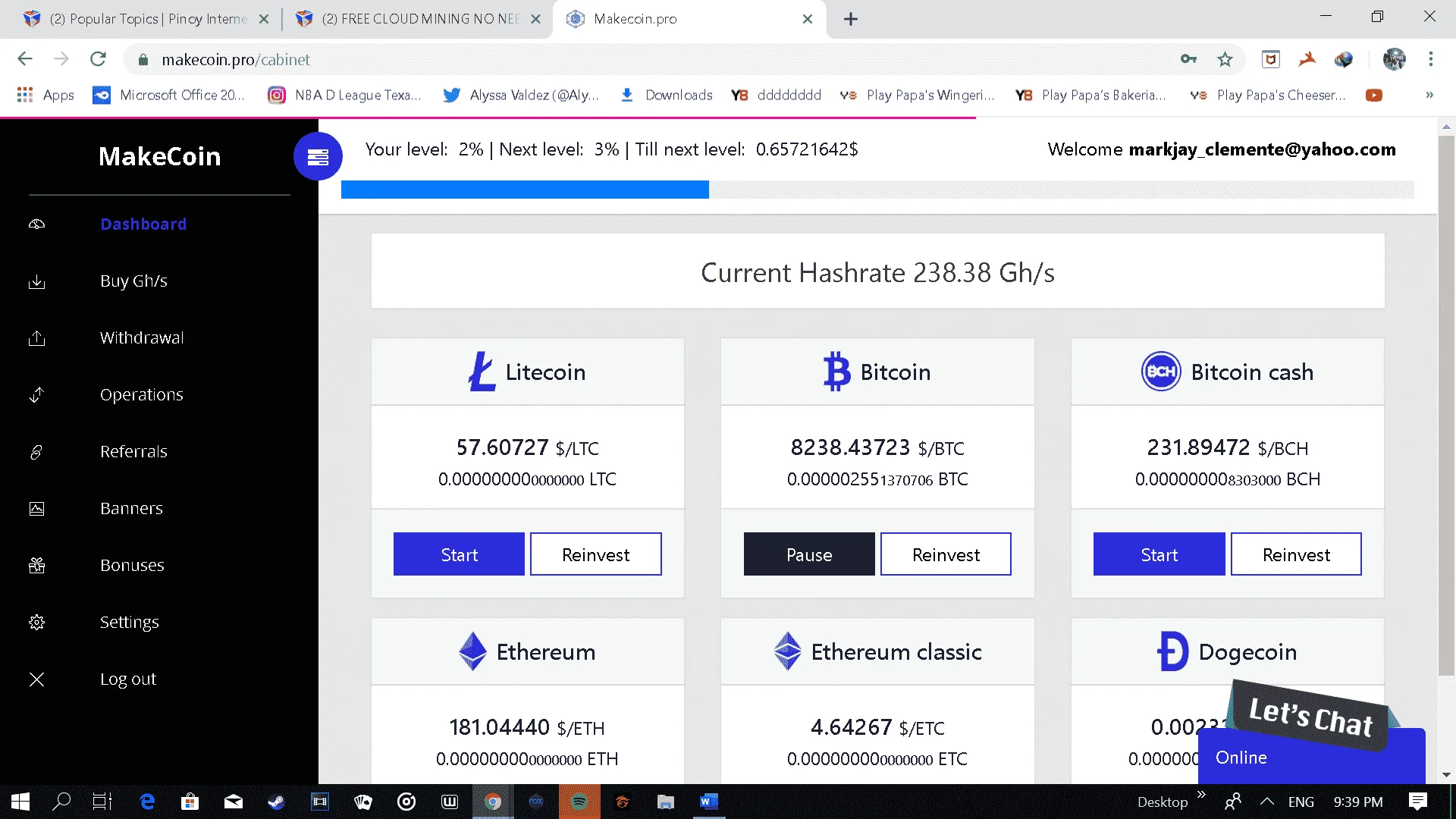Select Operations in the sidebar
Image resolution: width=1456 pixels, height=819 pixels.
pos(142,394)
